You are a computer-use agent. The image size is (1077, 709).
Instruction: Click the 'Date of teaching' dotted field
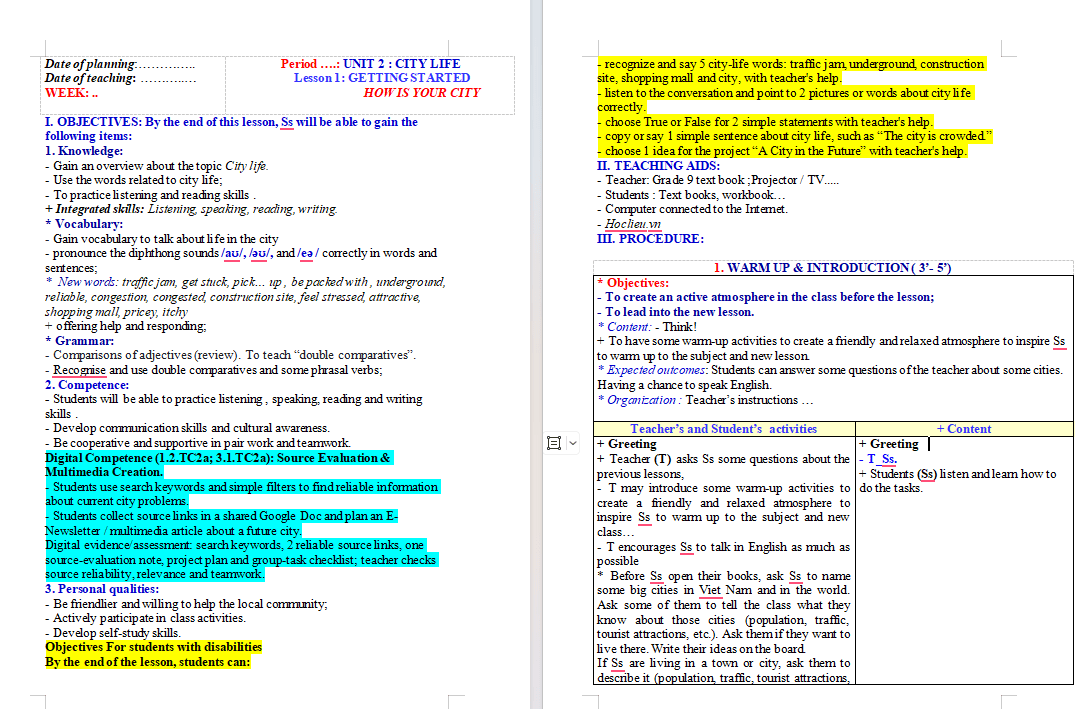click(168, 79)
